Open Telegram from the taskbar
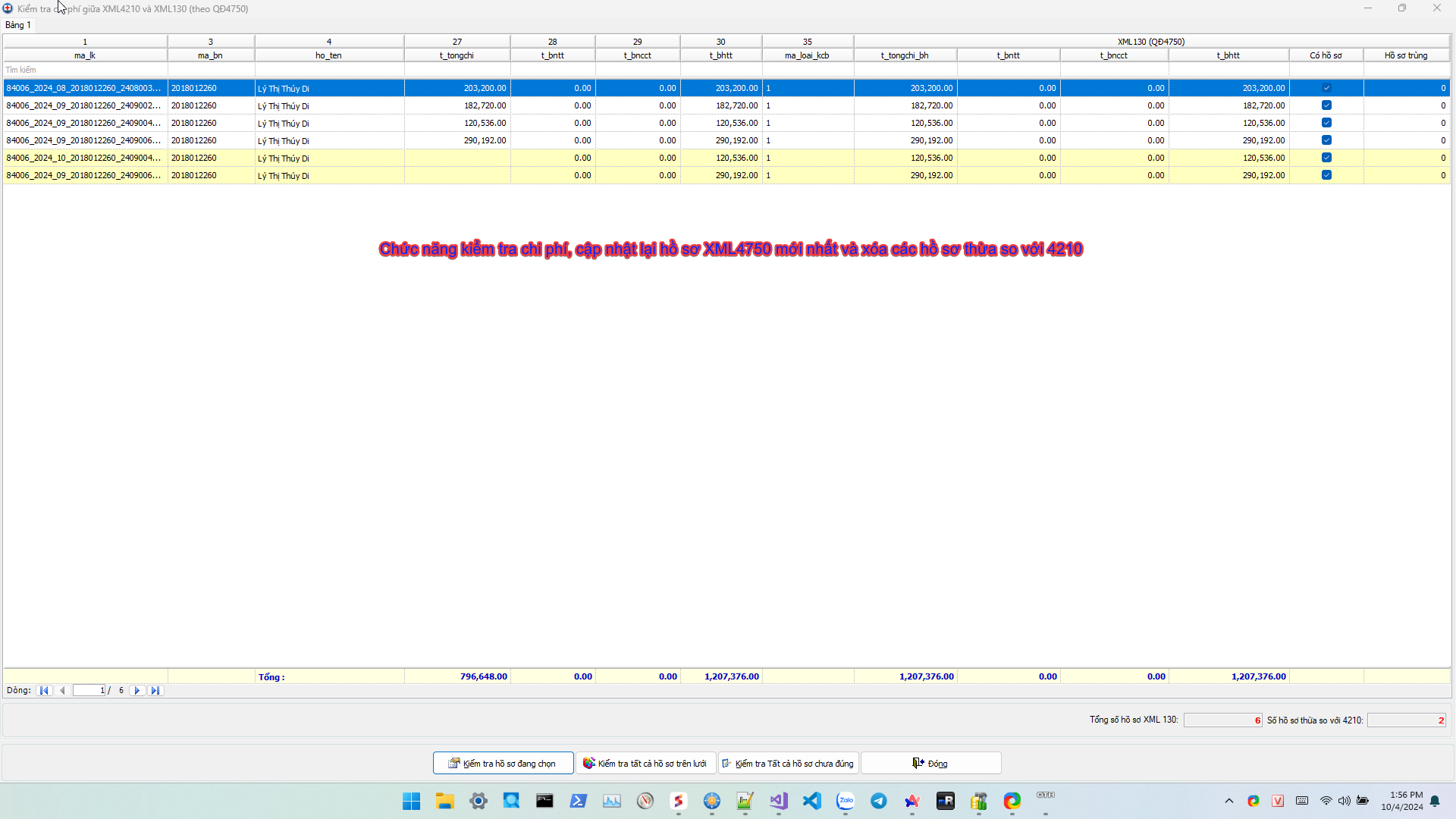 878,801
